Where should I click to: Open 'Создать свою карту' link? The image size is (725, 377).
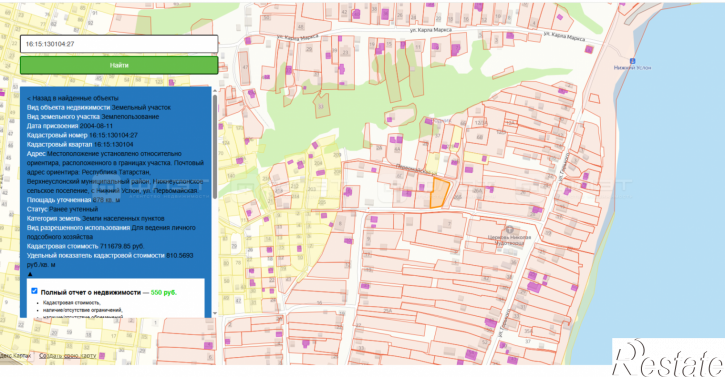tap(68, 355)
